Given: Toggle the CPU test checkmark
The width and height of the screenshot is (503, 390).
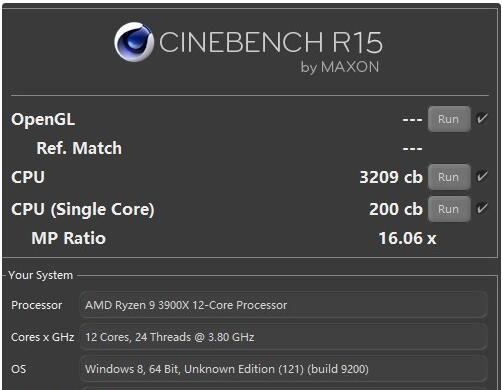Looking at the screenshot, I should (x=482, y=176).
